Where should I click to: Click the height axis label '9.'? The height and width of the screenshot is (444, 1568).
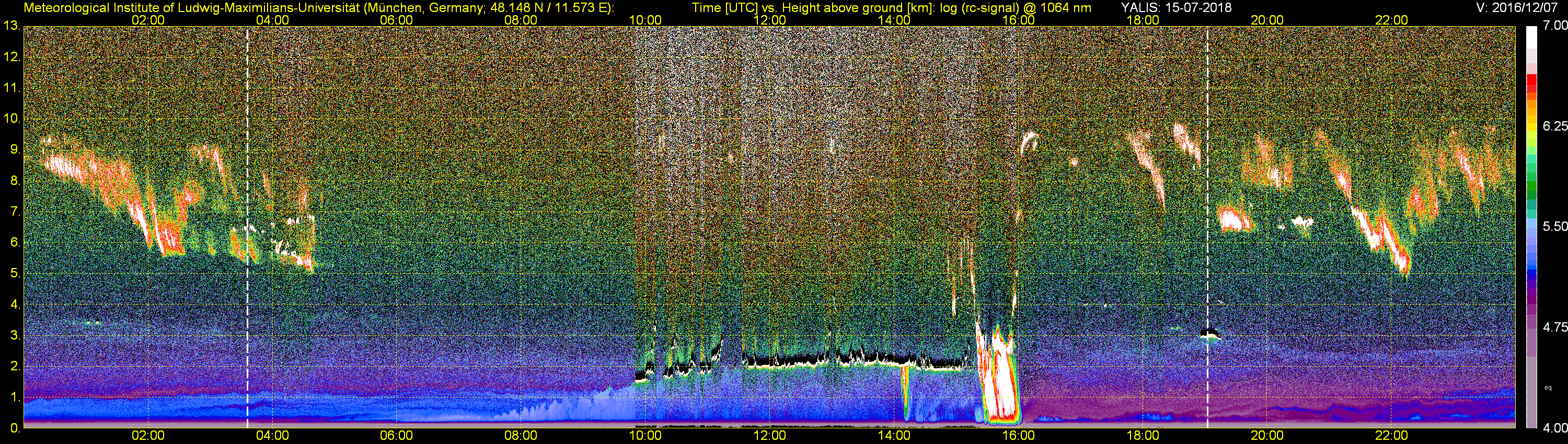pos(15,149)
